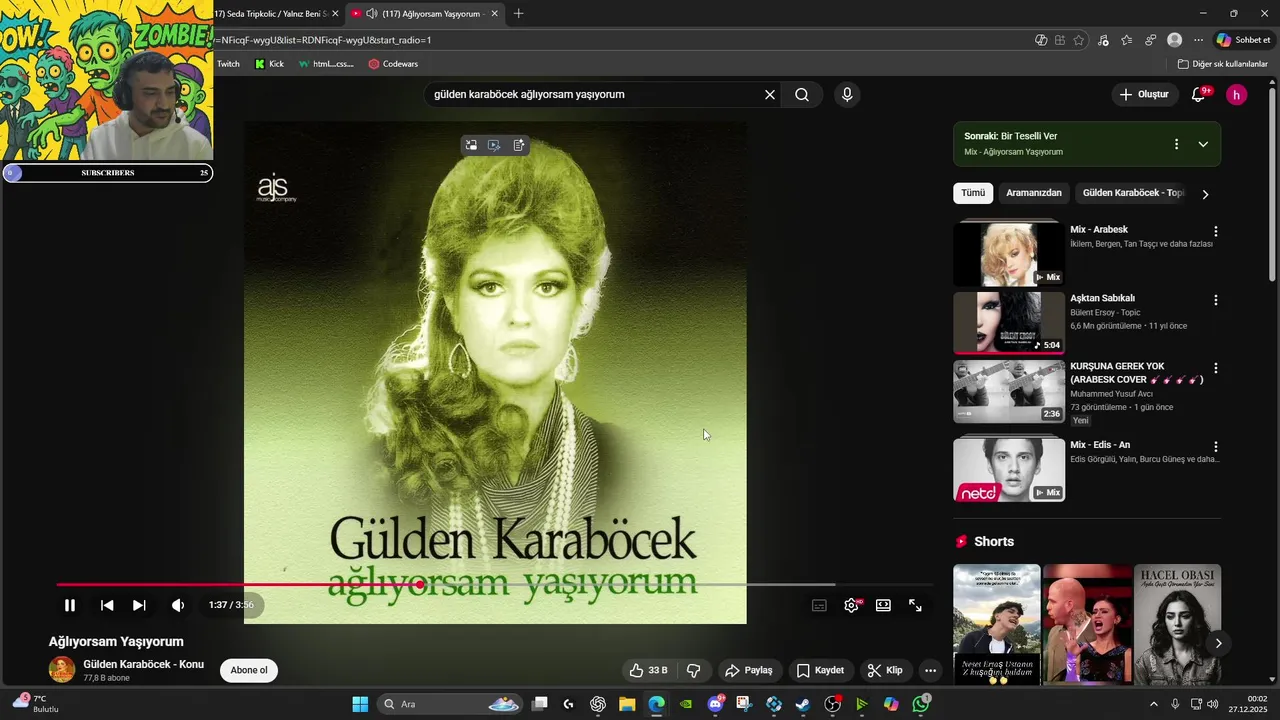Open Kick bookmark

(x=269, y=64)
